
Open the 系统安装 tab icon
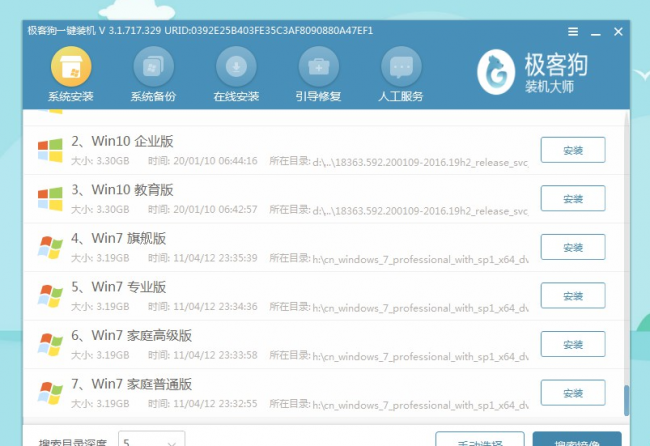coord(71,66)
